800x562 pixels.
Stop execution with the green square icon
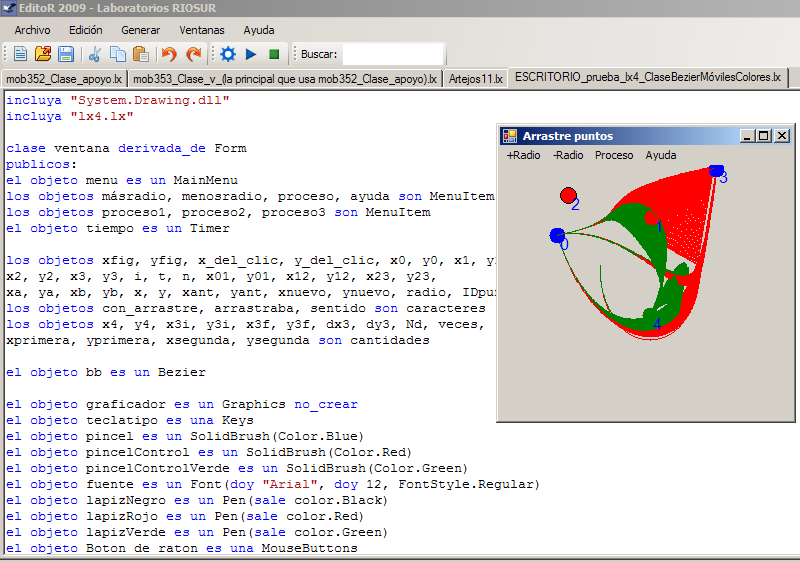(274, 54)
